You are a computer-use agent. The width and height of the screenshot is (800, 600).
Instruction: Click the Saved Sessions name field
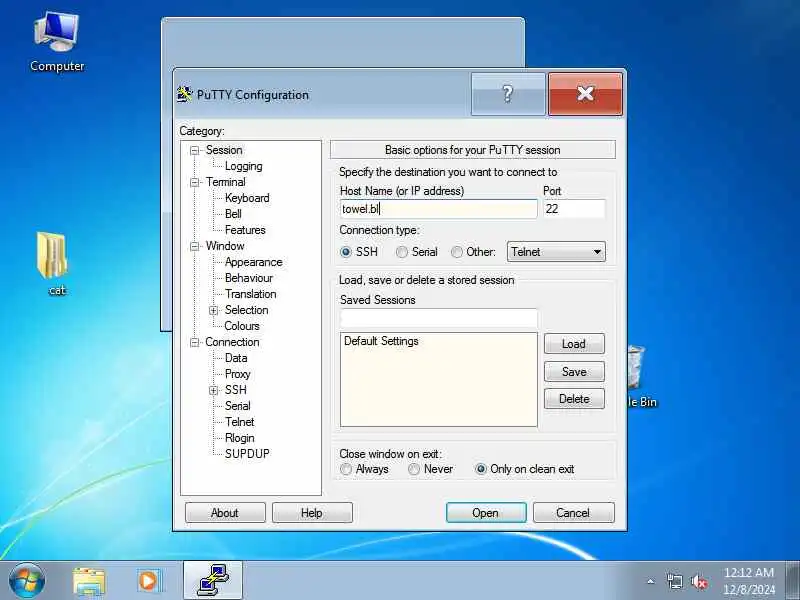click(x=438, y=318)
